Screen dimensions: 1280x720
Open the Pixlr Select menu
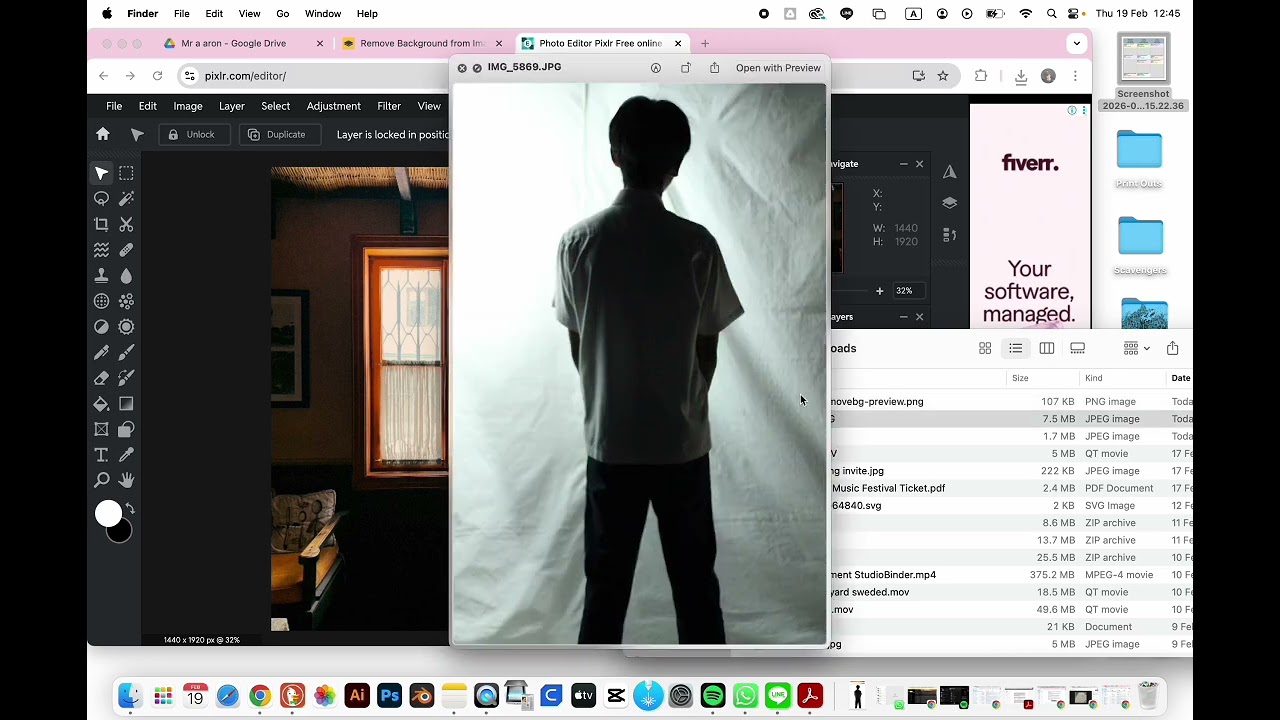(x=275, y=106)
